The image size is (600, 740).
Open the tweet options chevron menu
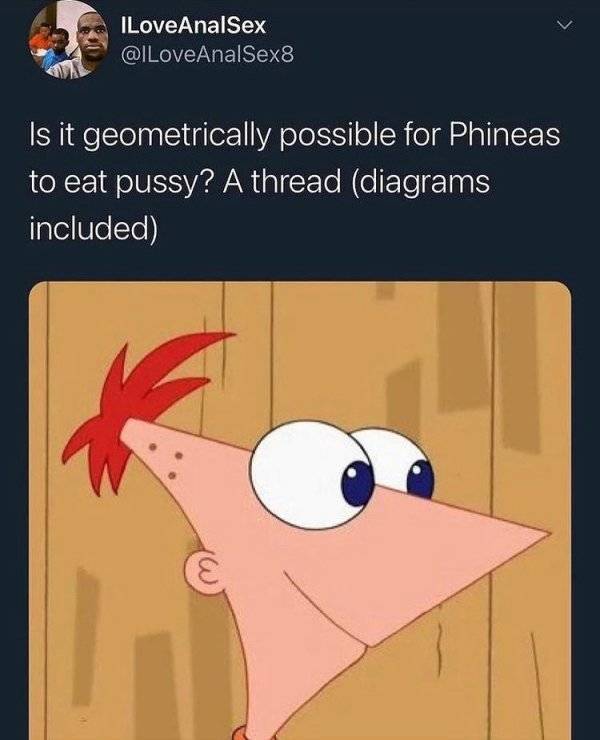564,26
